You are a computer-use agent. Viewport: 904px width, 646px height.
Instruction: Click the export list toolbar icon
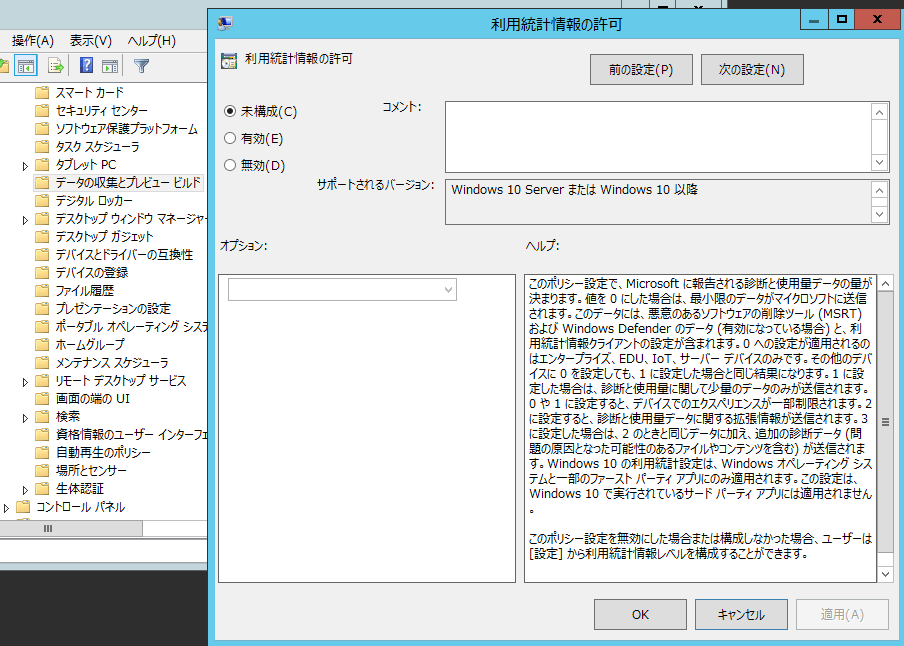pos(56,66)
